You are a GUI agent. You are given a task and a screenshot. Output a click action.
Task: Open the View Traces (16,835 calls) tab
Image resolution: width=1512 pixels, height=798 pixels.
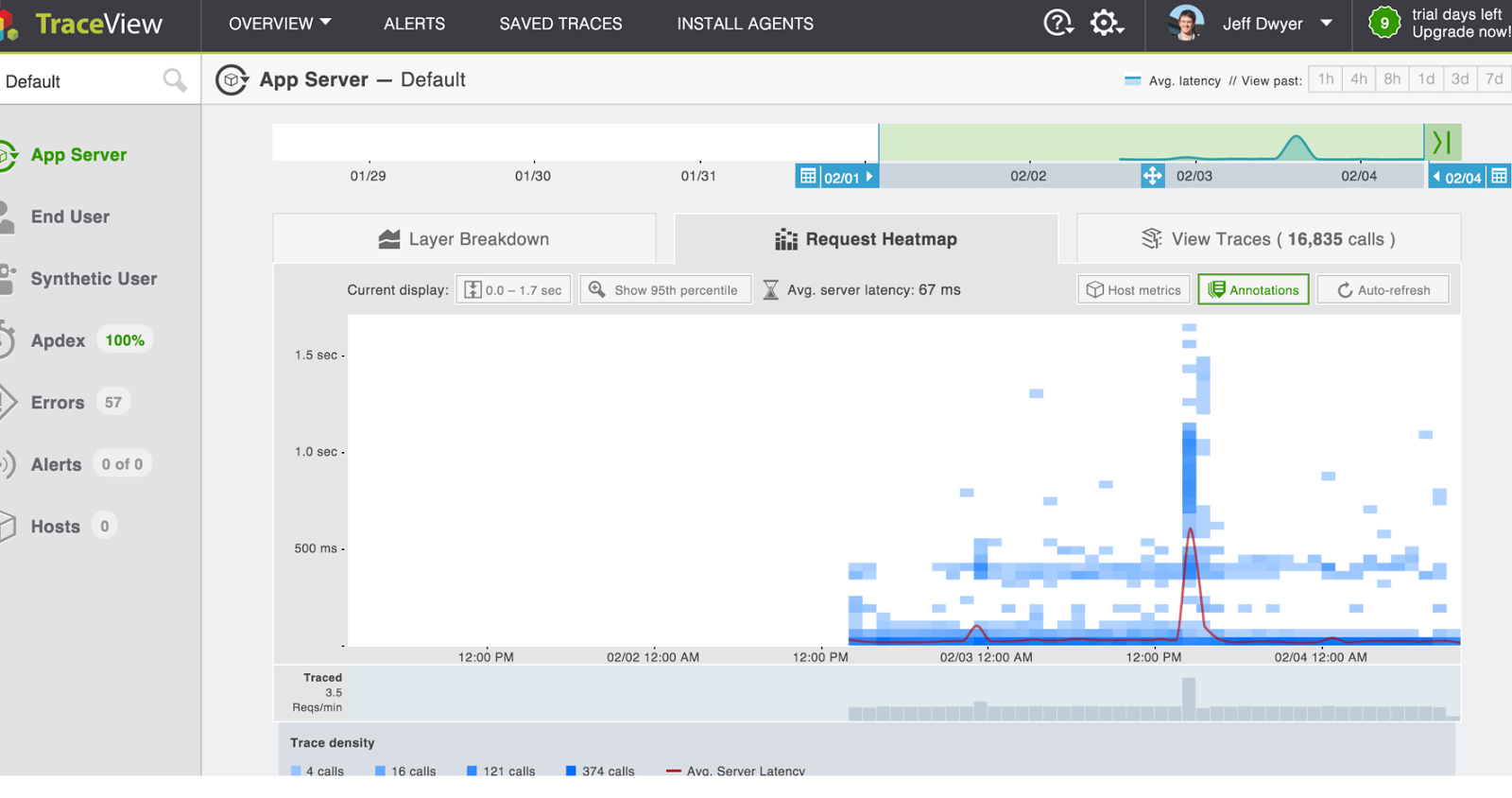(1268, 239)
